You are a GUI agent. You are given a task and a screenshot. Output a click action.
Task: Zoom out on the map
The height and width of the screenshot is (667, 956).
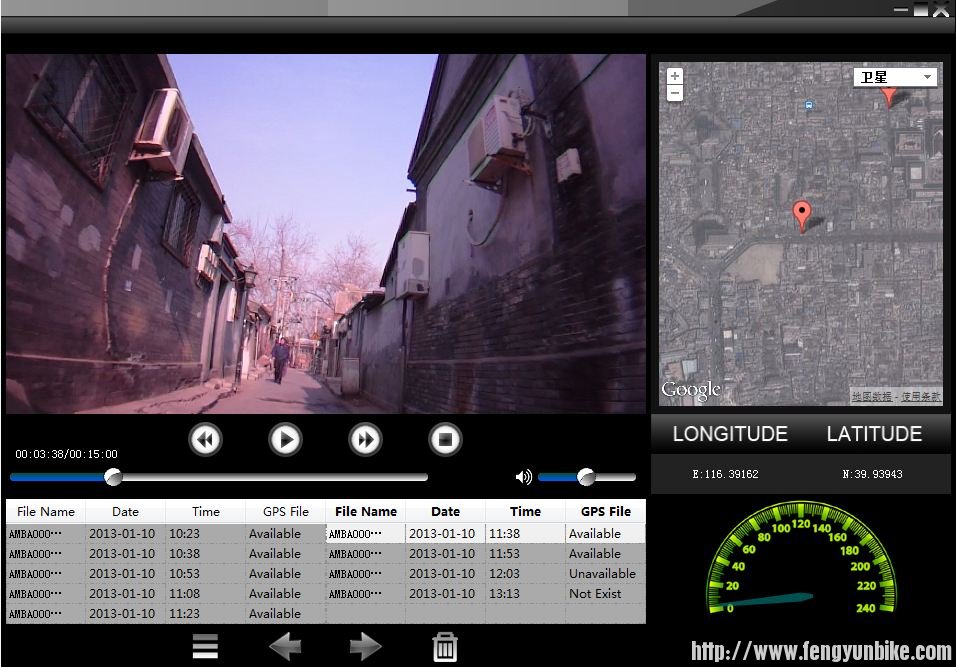click(x=675, y=93)
